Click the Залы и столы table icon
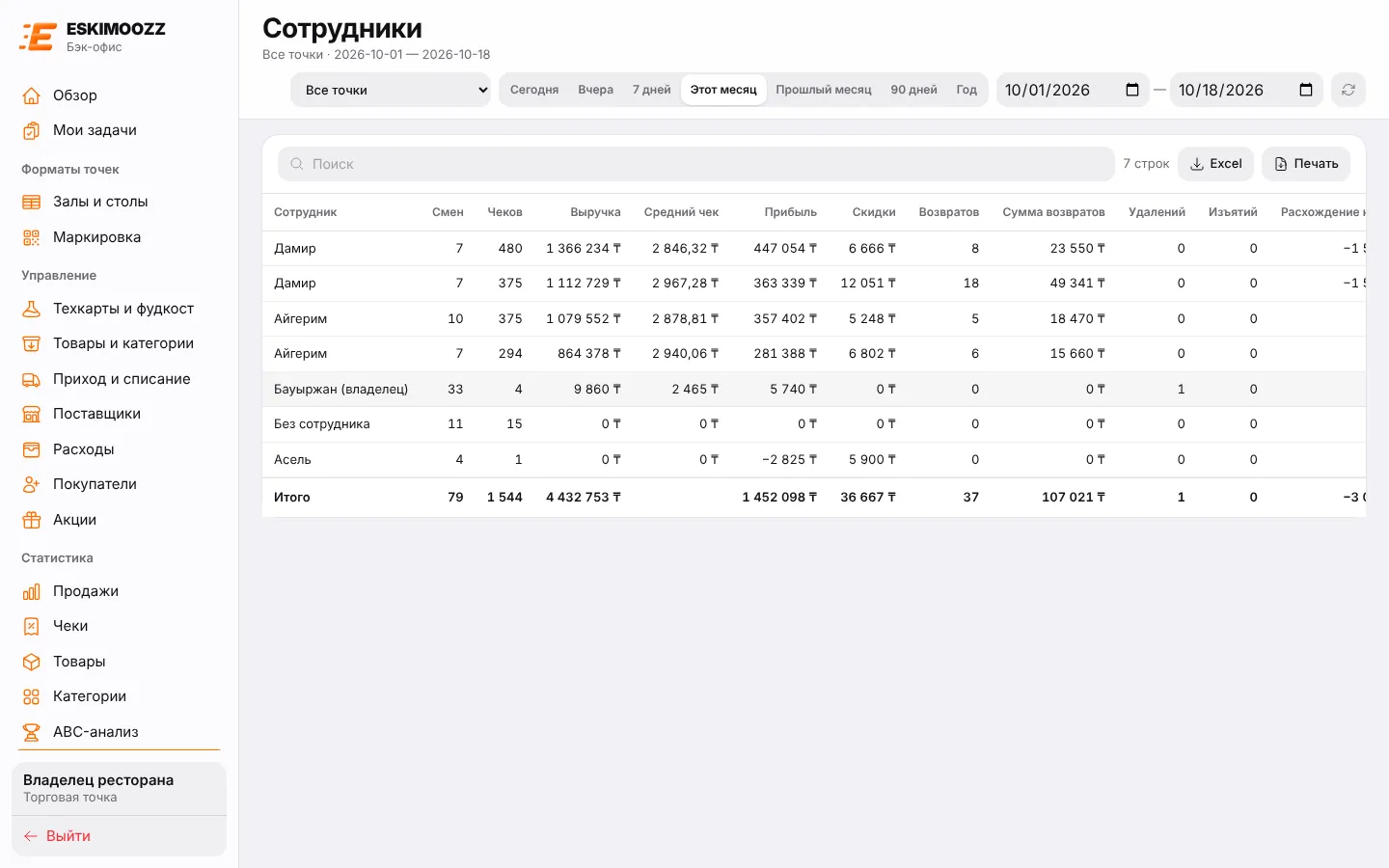The height and width of the screenshot is (868, 1389). (x=32, y=202)
